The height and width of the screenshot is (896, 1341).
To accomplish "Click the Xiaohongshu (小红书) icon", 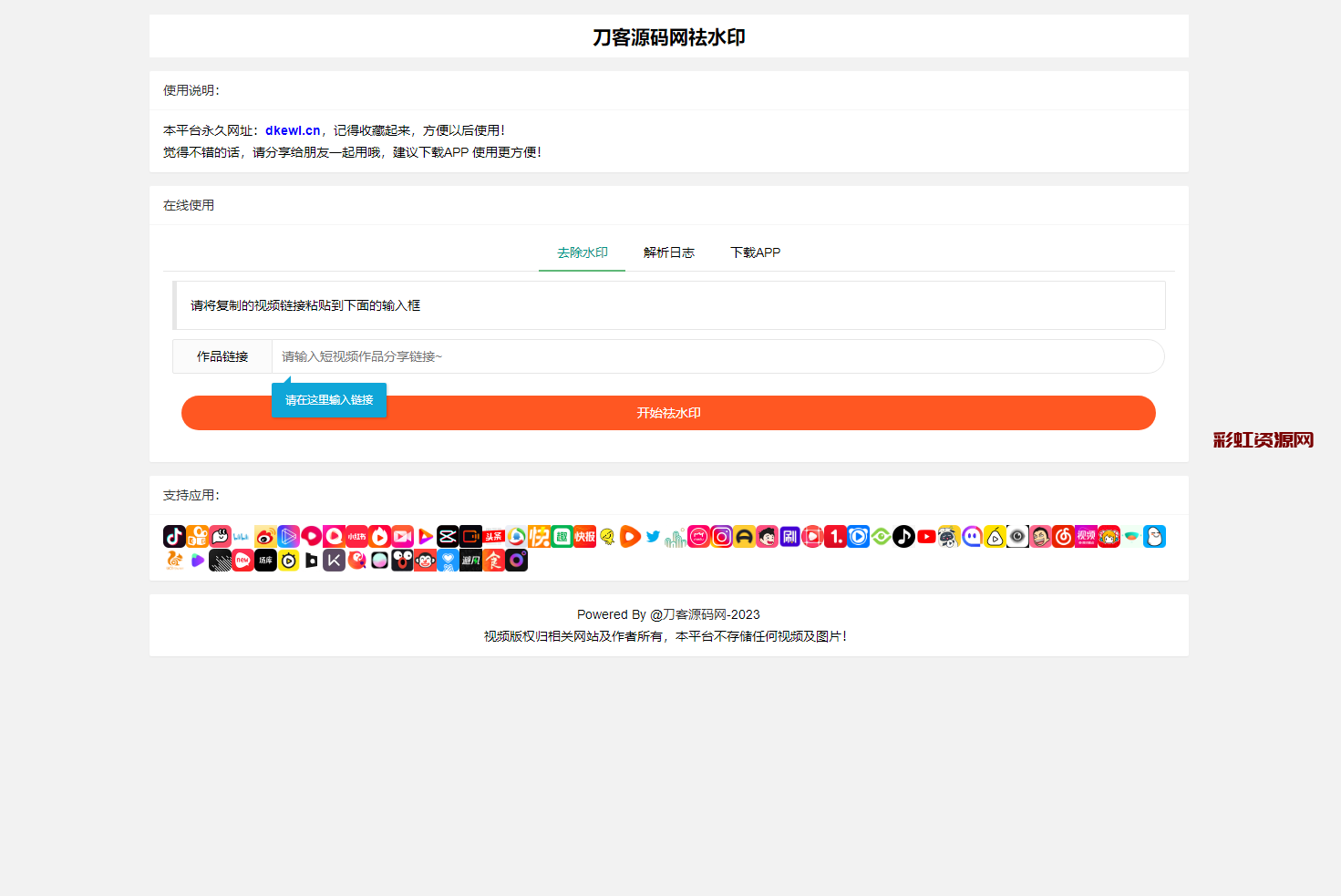I will tap(356, 537).
